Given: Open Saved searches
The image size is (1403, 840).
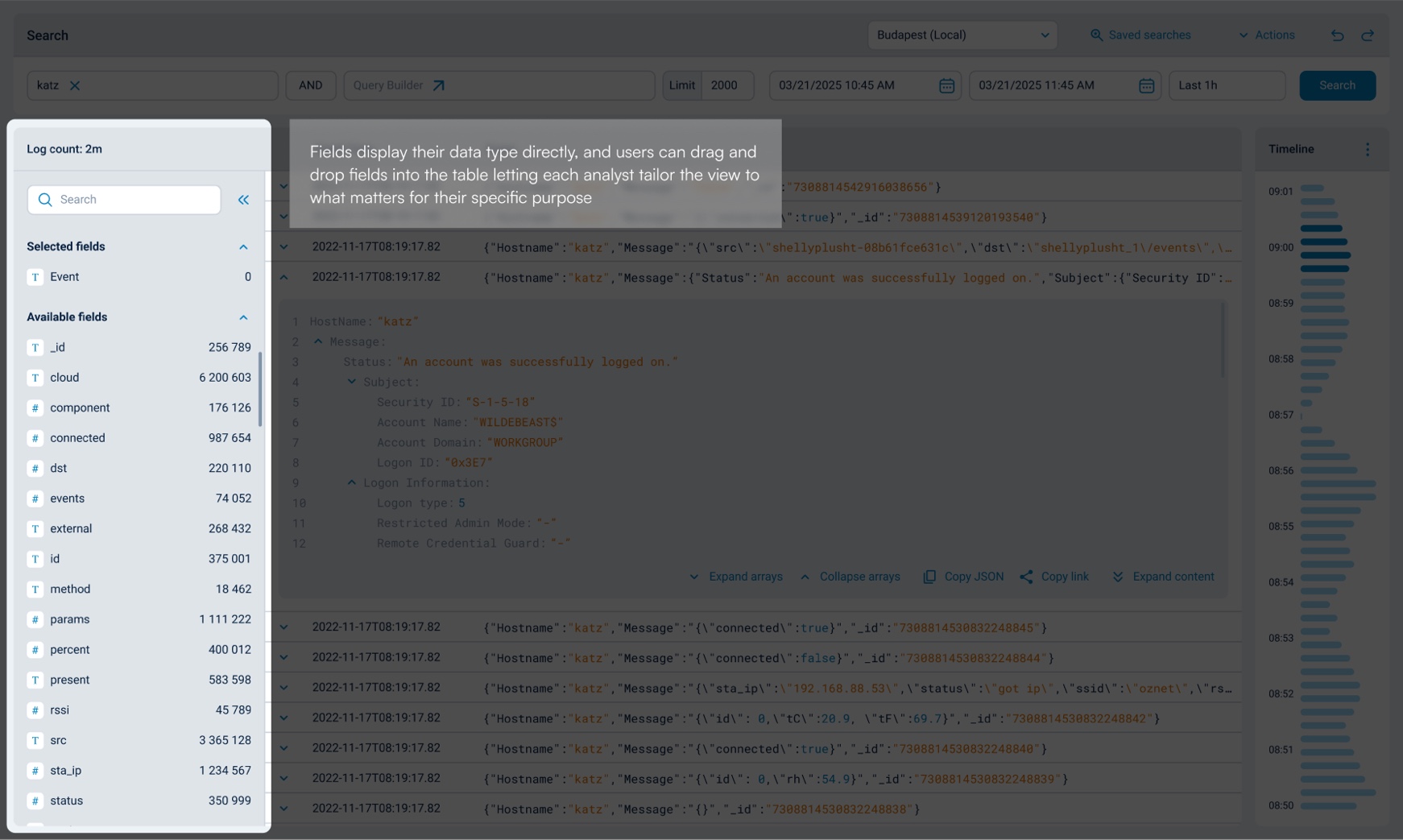Looking at the screenshot, I should coord(1149,35).
